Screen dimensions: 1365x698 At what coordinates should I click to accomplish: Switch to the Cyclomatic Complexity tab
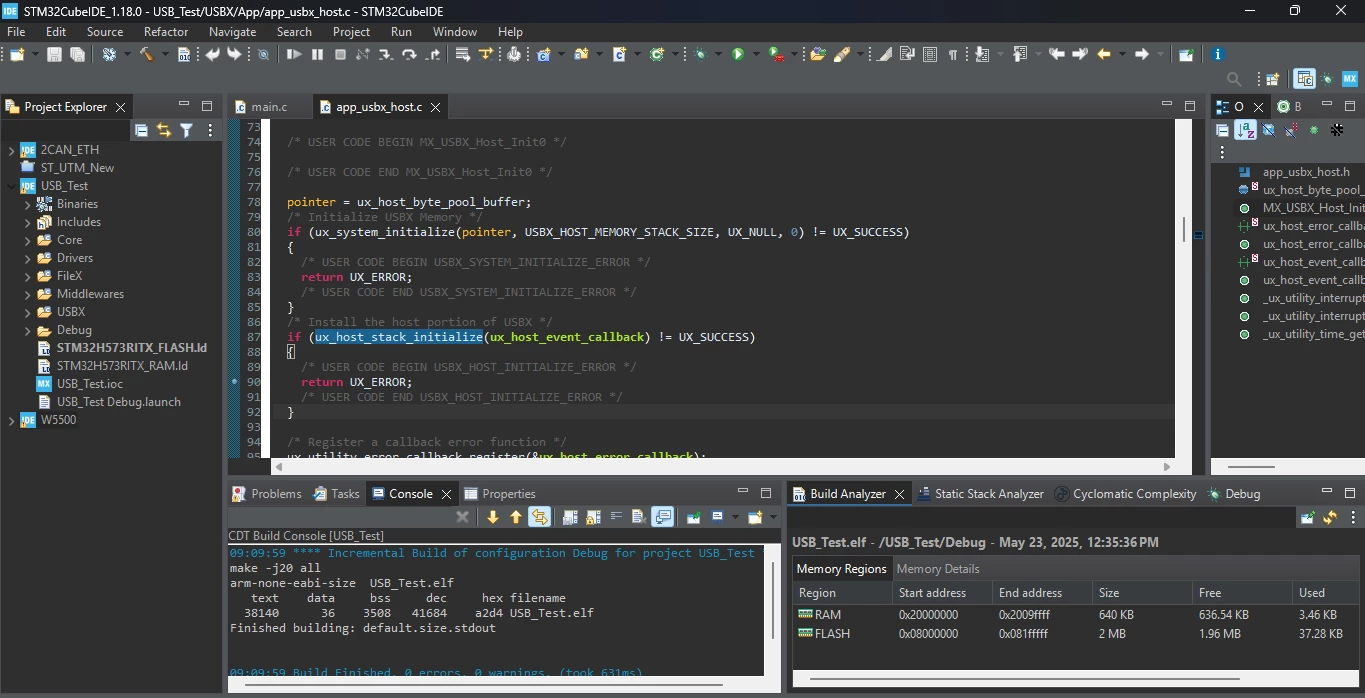pyautogui.click(x=1124, y=493)
